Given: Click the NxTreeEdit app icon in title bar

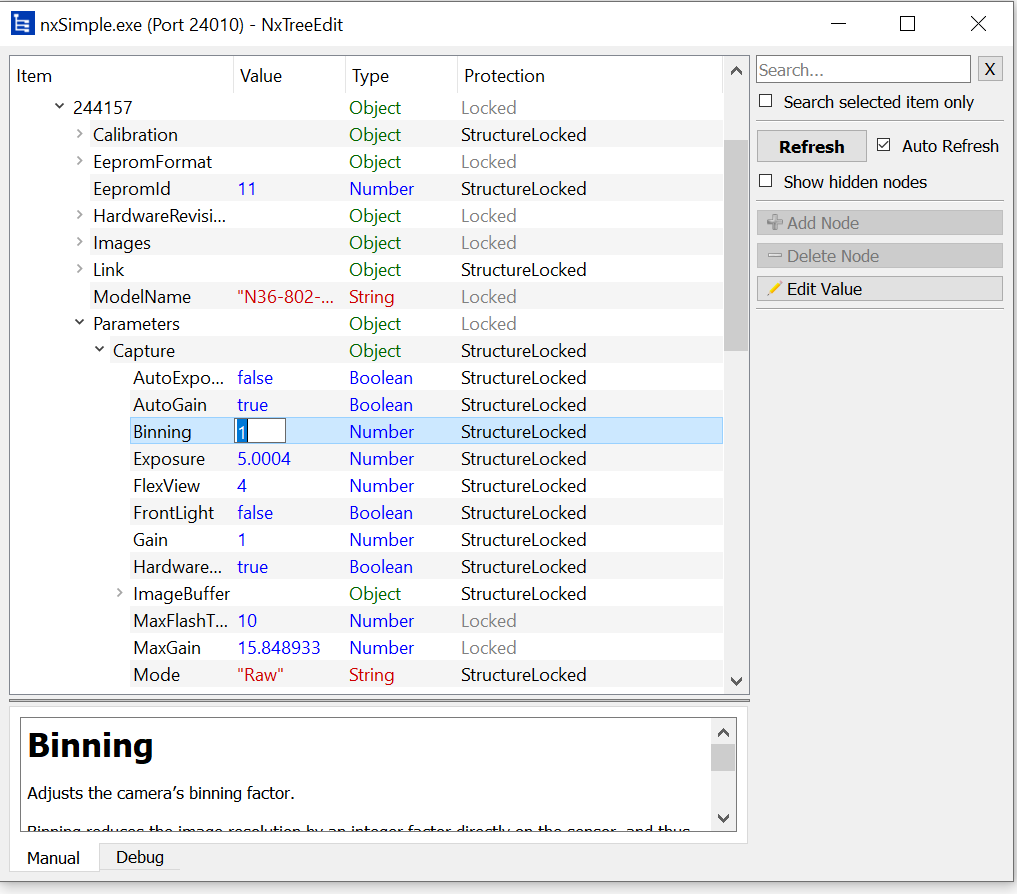Looking at the screenshot, I should click(x=22, y=24).
